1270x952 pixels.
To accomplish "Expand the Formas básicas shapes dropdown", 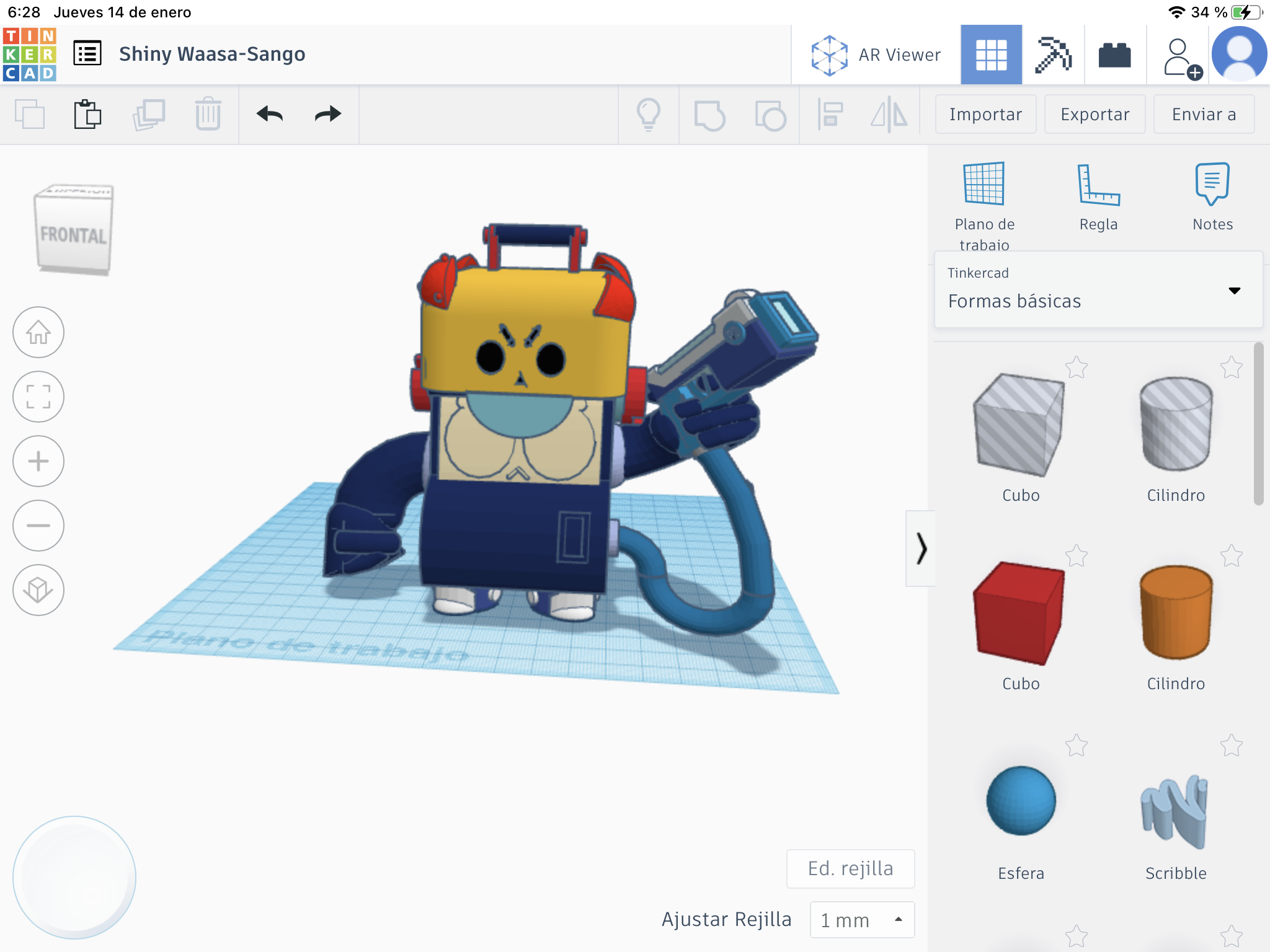I will (1234, 290).
